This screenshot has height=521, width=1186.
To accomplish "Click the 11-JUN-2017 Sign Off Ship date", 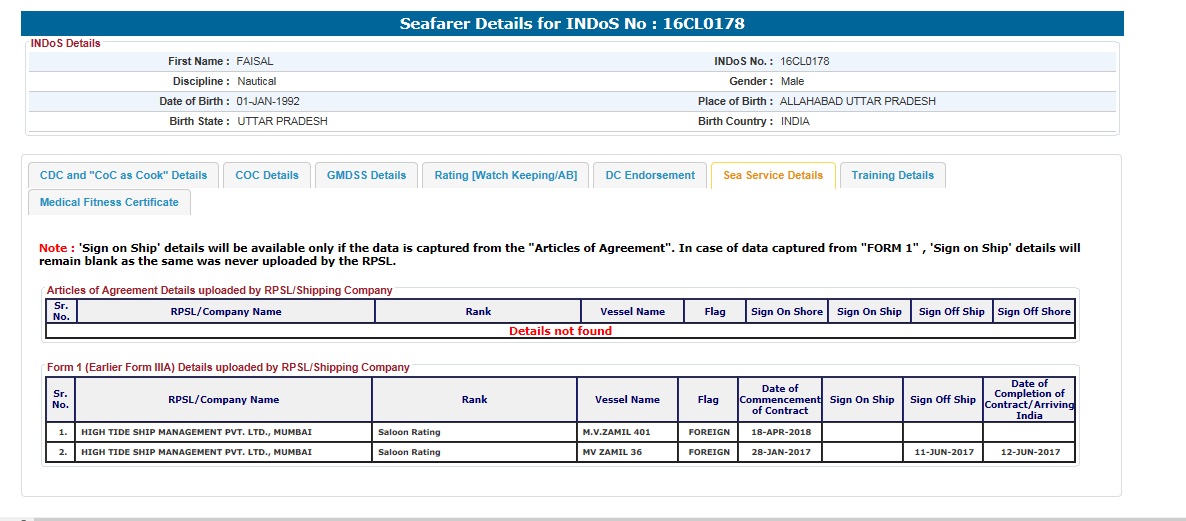I will tap(942, 452).
